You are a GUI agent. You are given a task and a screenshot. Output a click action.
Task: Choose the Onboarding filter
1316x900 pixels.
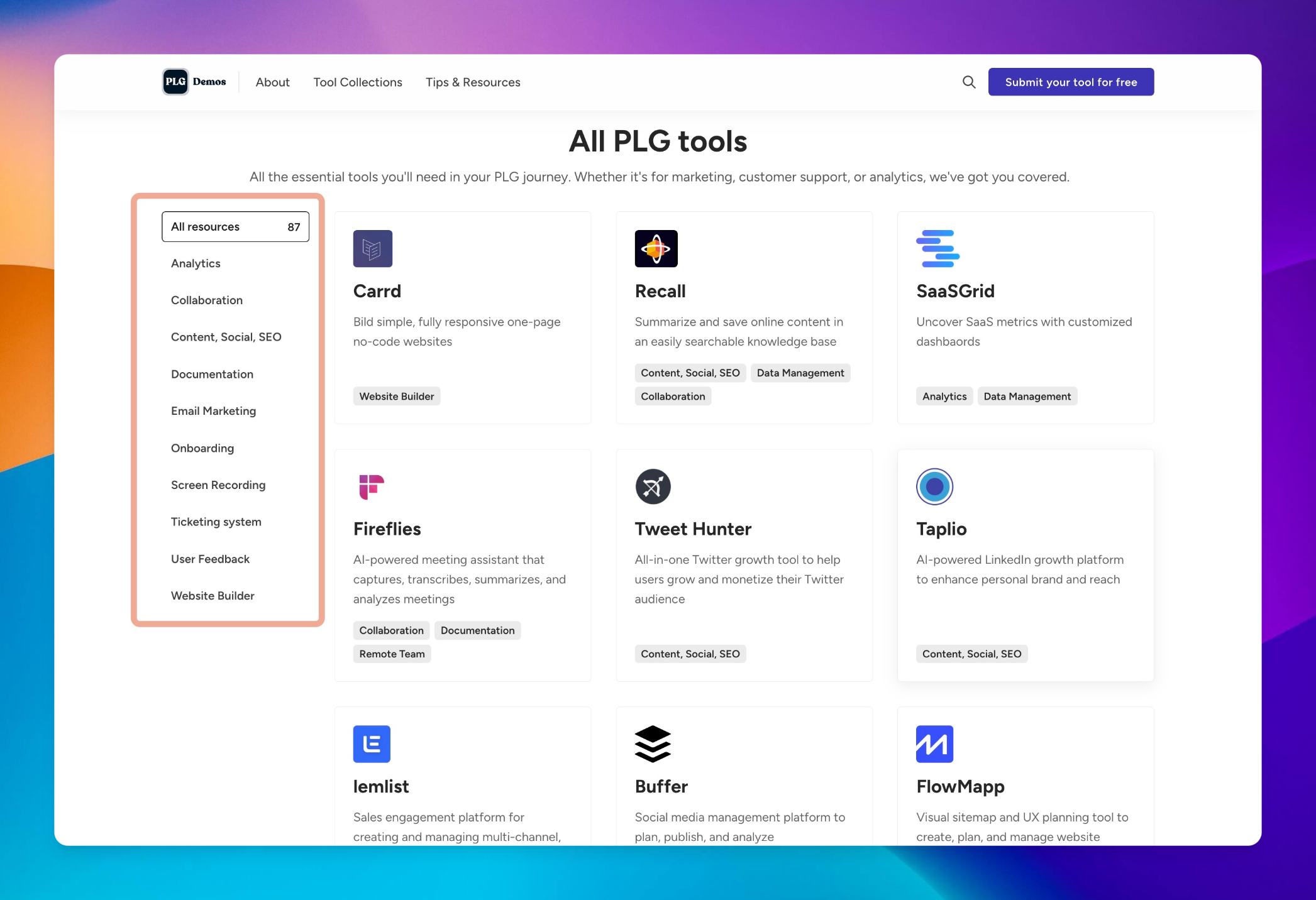[202, 448]
